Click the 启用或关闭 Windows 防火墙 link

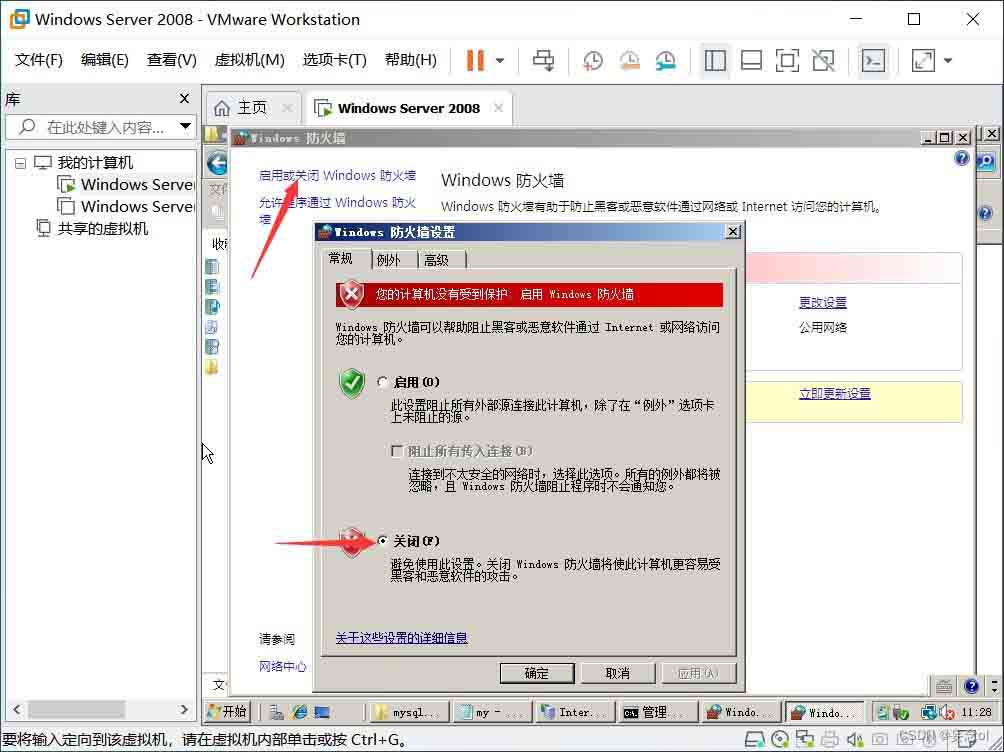[x=337, y=176]
